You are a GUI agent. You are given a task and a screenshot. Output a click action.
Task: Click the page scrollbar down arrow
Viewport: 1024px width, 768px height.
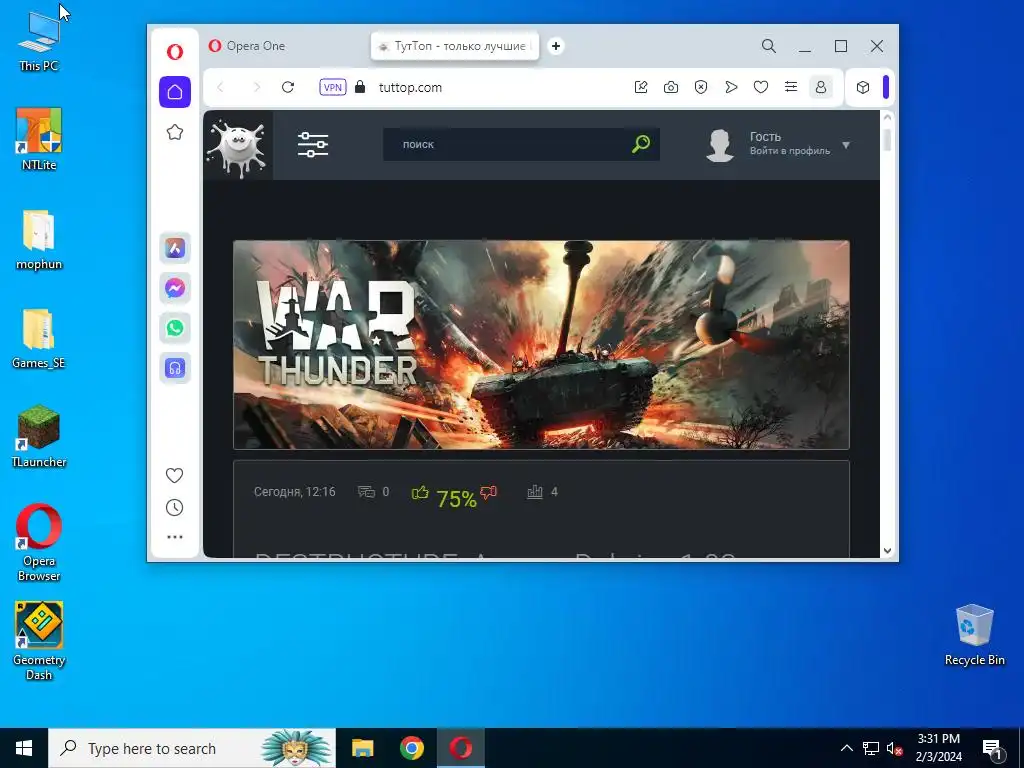coord(887,551)
